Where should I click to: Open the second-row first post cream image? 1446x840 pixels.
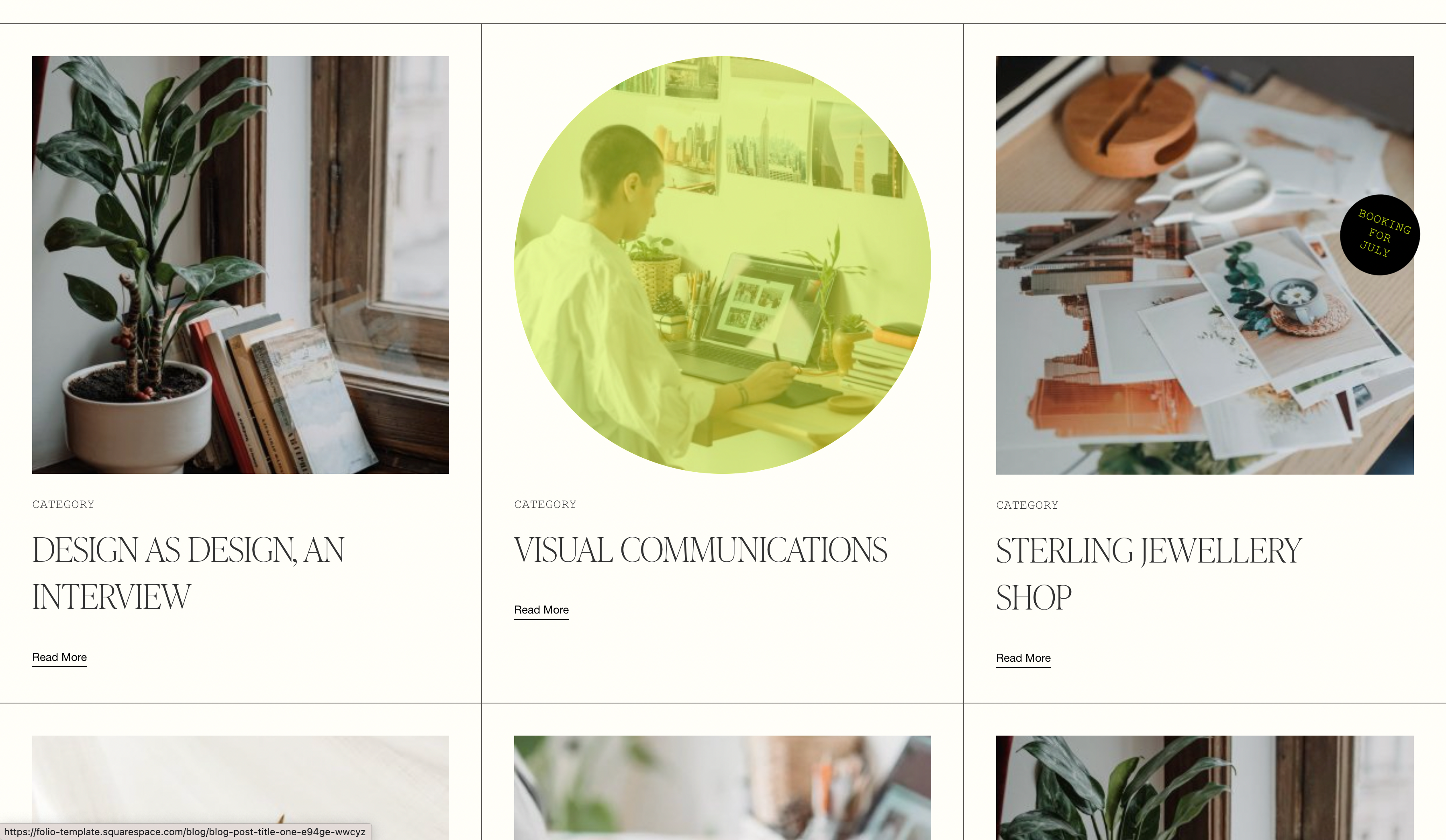coord(241,787)
